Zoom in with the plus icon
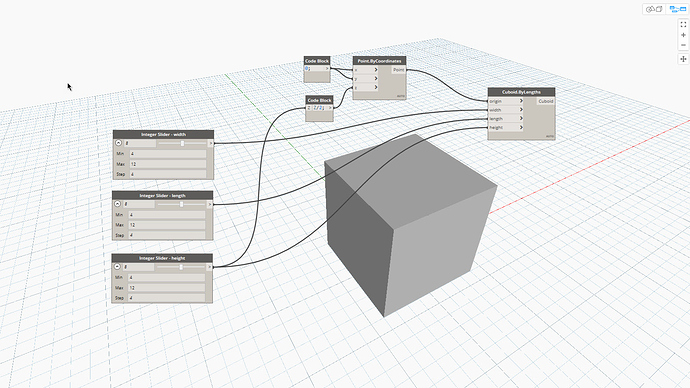This screenshot has height=388, width=690. click(683, 35)
